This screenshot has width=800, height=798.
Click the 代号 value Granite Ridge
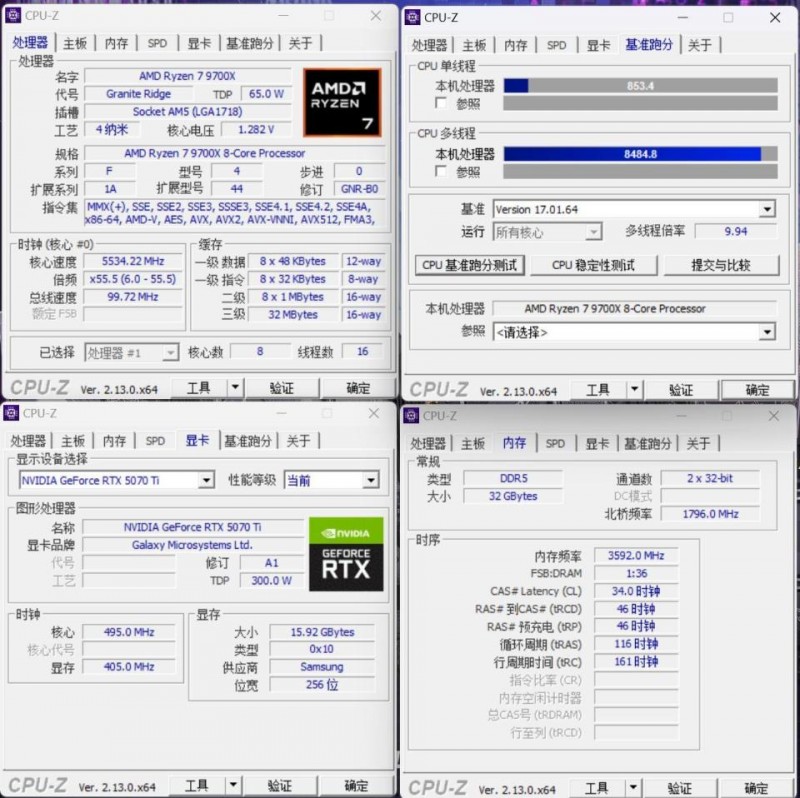coord(138,94)
